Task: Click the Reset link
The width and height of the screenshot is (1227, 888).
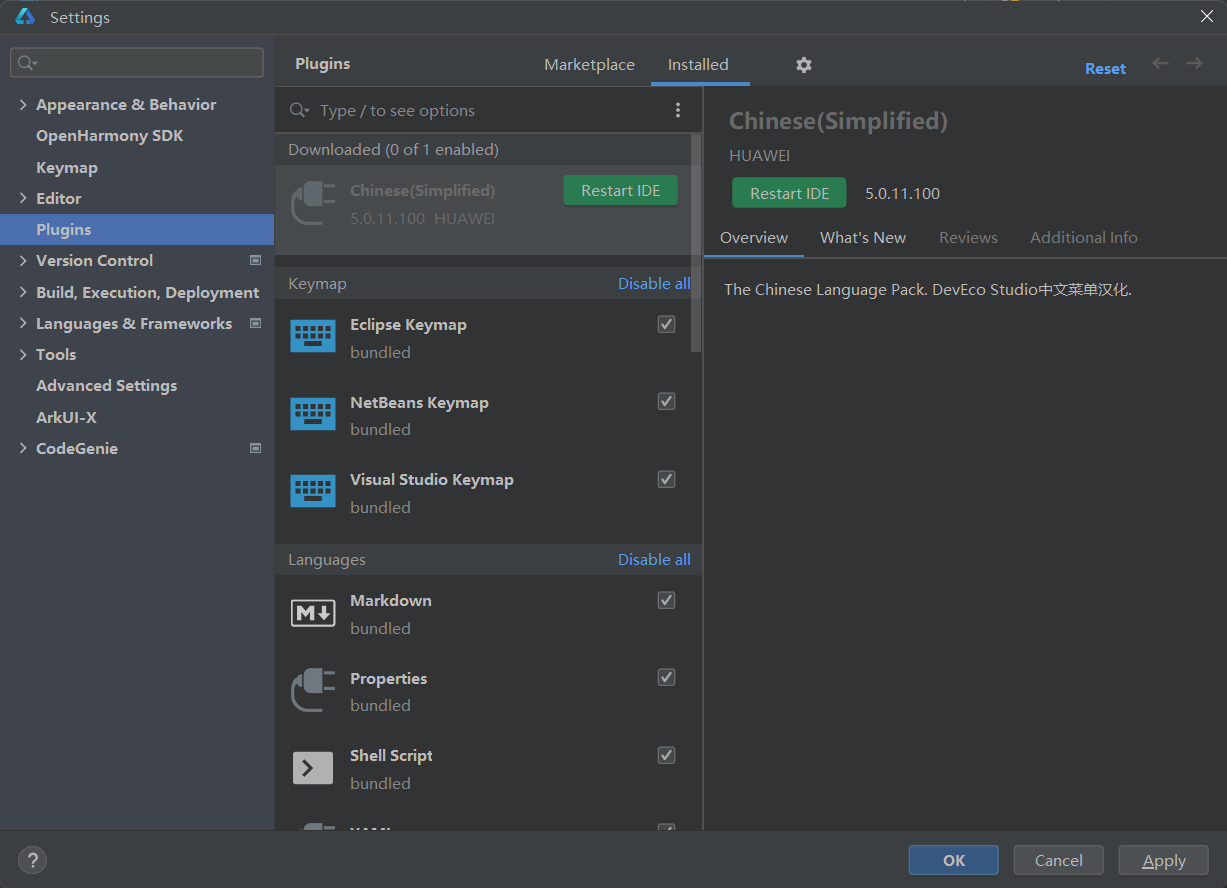Action: tap(1105, 68)
